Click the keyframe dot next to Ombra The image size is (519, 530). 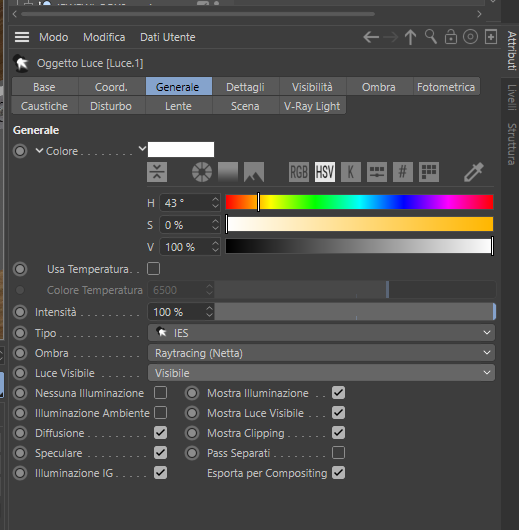click(x=20, y=353)
